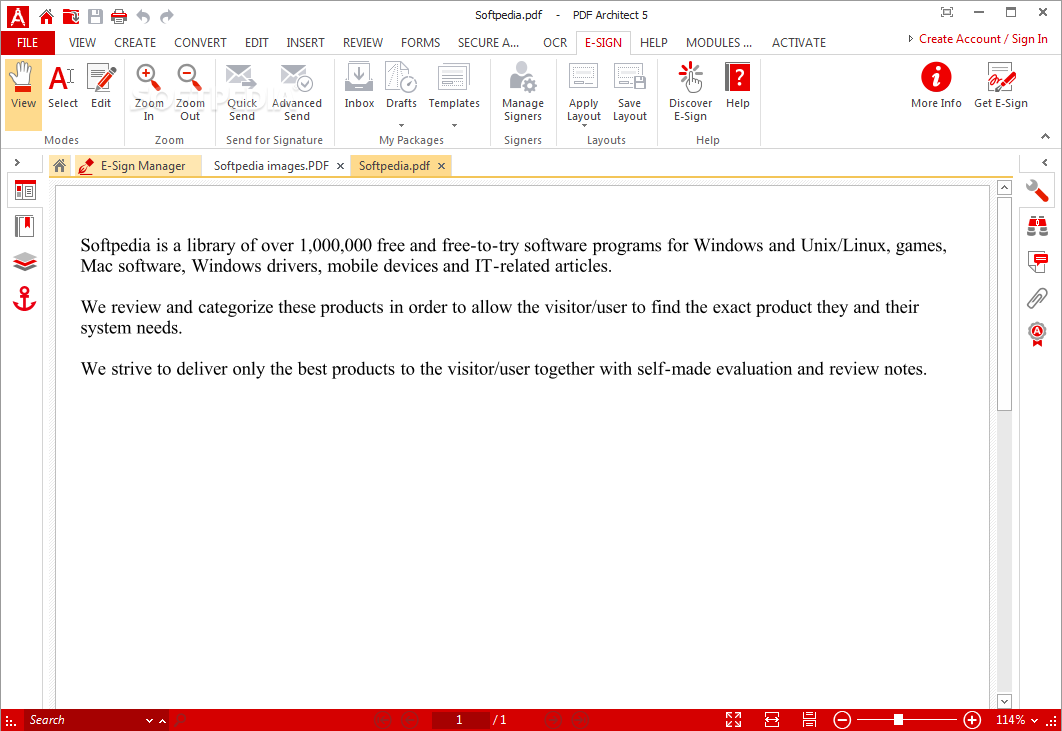Open the paperclip attachments panel
1062x731 pixels.
[x=1037, y=298]
